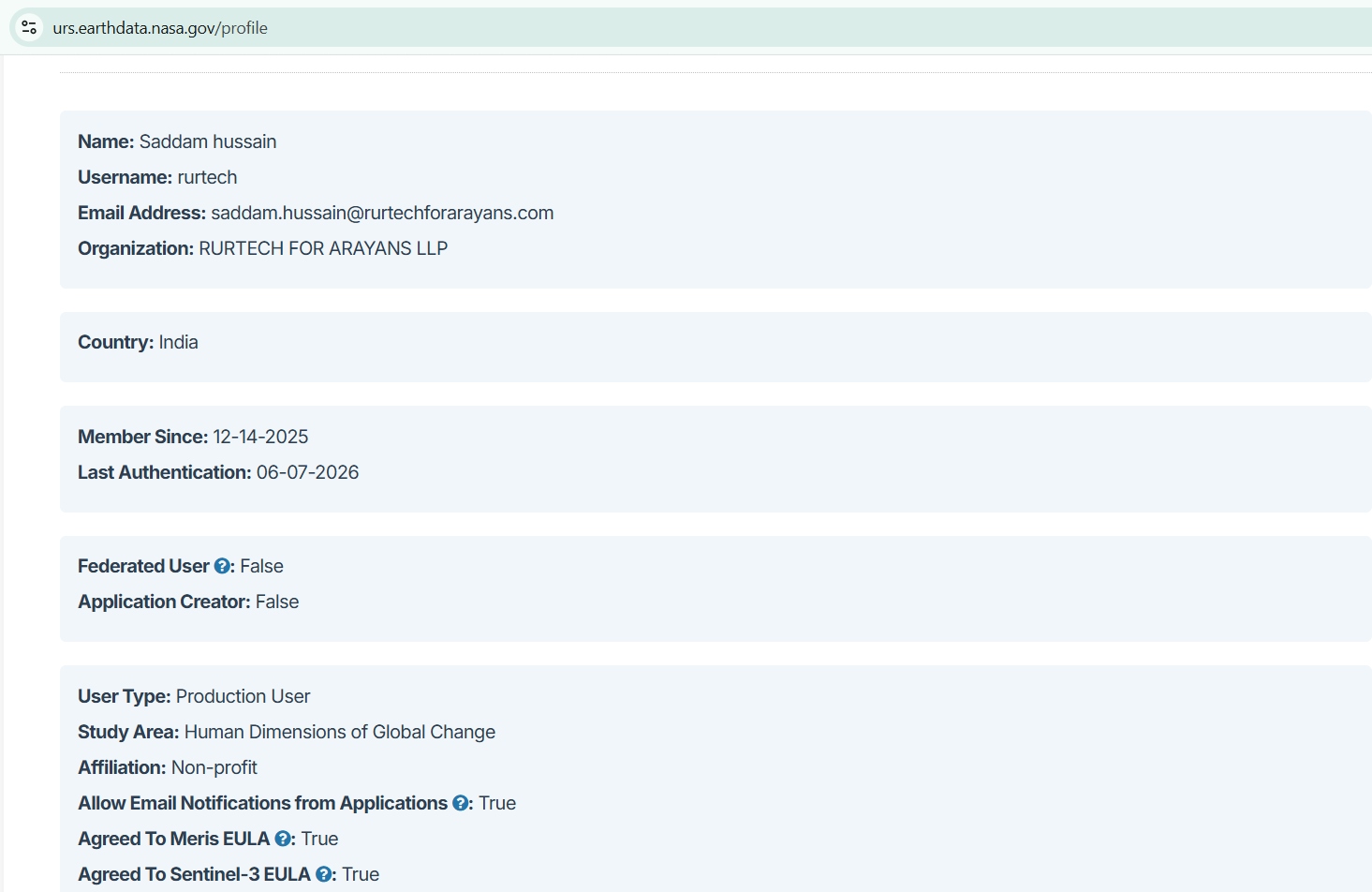The image size is (1372, 892).
Task: Click the Member Since date 12-14-2025
Action: (260, 437)
